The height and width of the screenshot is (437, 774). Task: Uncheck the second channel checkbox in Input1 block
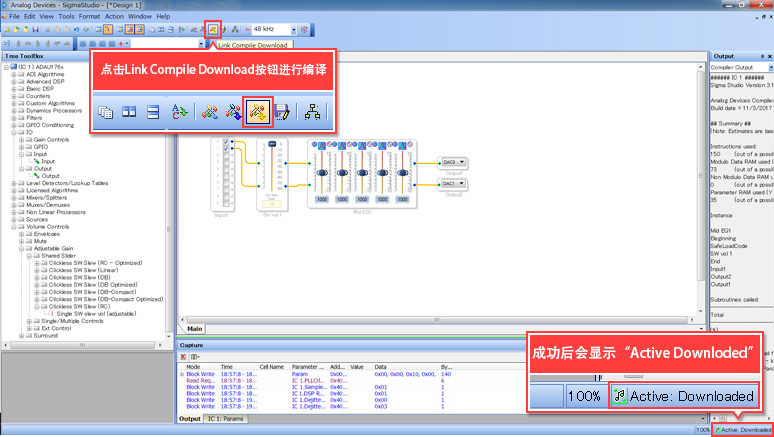coord(226,149)
